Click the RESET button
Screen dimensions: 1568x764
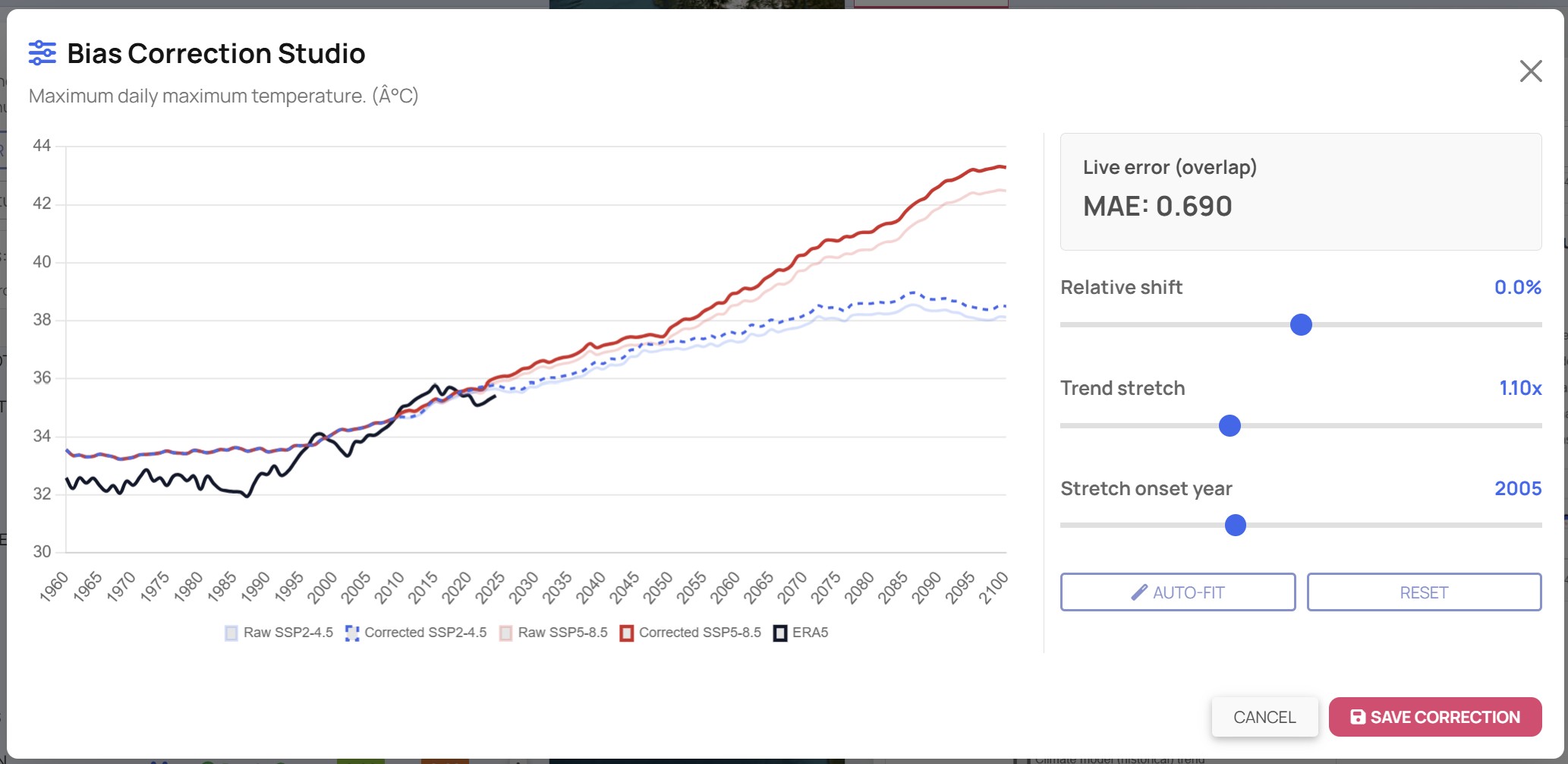[1424, 592]
